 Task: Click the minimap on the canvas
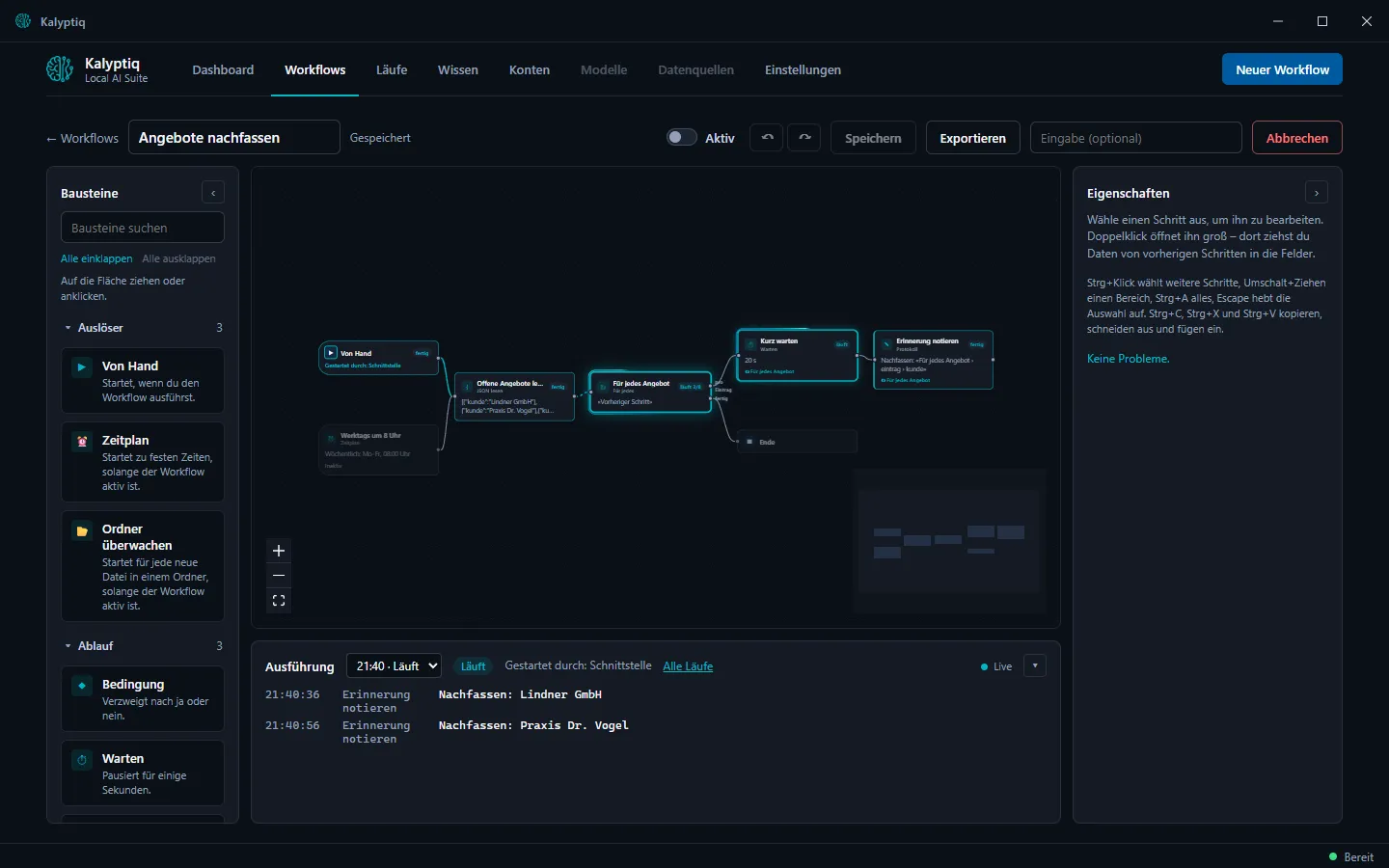tap(950, 541)
